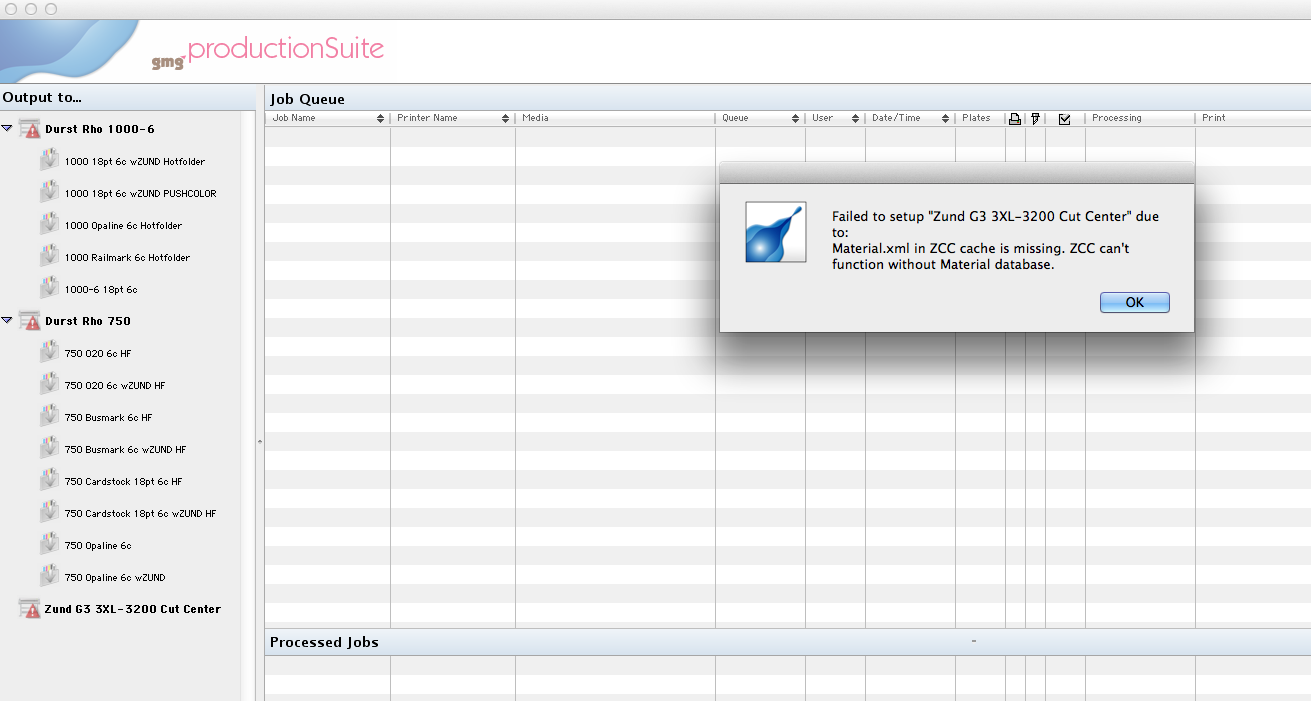Image resolution: width=1311 pixels, height=701 pixels.
Task: Collapse the Durst Rho 750 tree
Action: point(7,321)
